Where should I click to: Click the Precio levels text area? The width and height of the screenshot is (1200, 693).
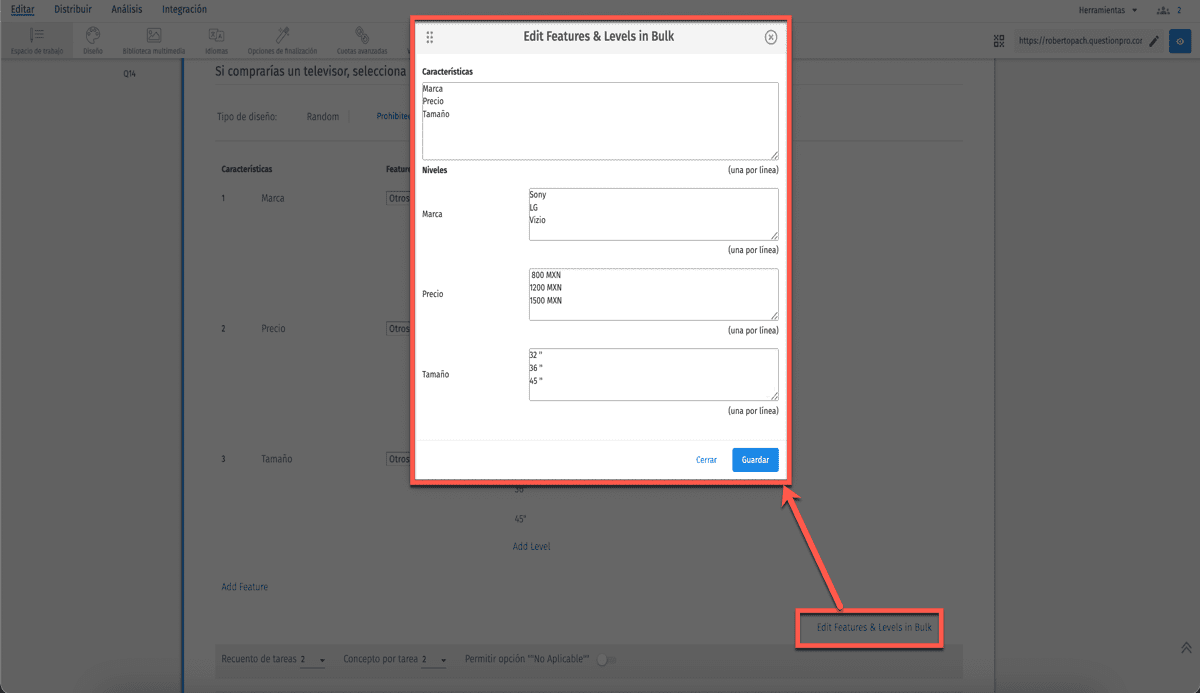coord(653,294)
